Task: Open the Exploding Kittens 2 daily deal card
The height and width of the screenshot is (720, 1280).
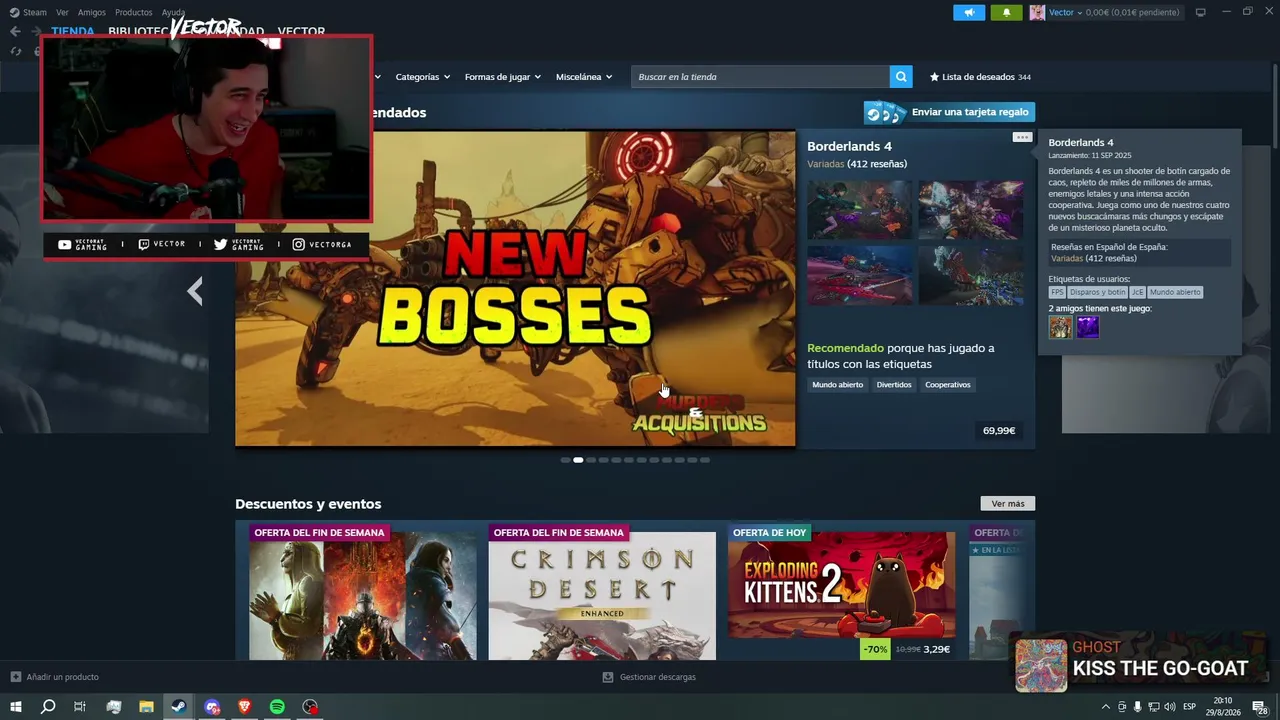Action: 841,591
